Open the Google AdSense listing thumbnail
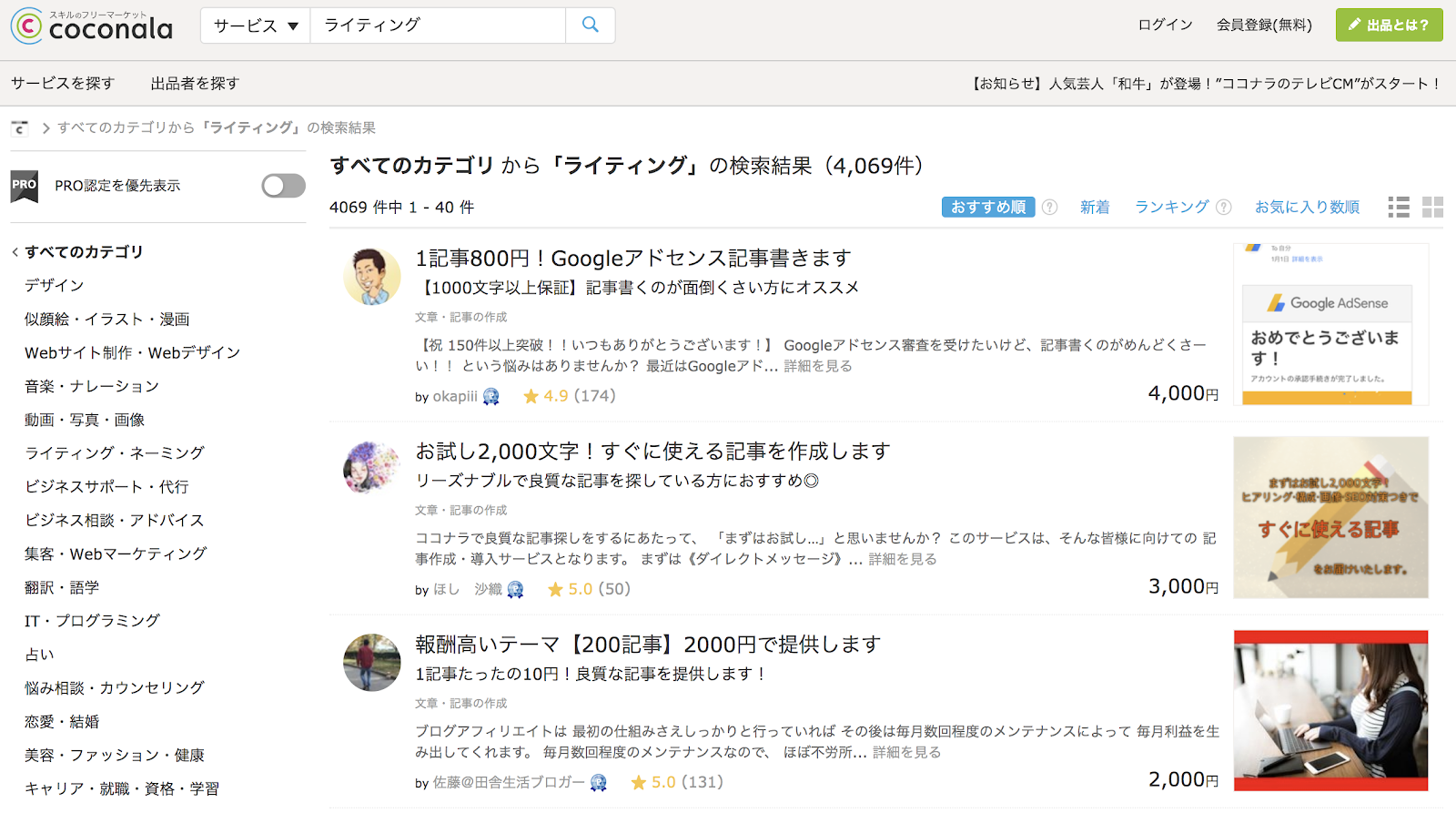Screen dimensions: 1456x813 tap(1330, 324)
